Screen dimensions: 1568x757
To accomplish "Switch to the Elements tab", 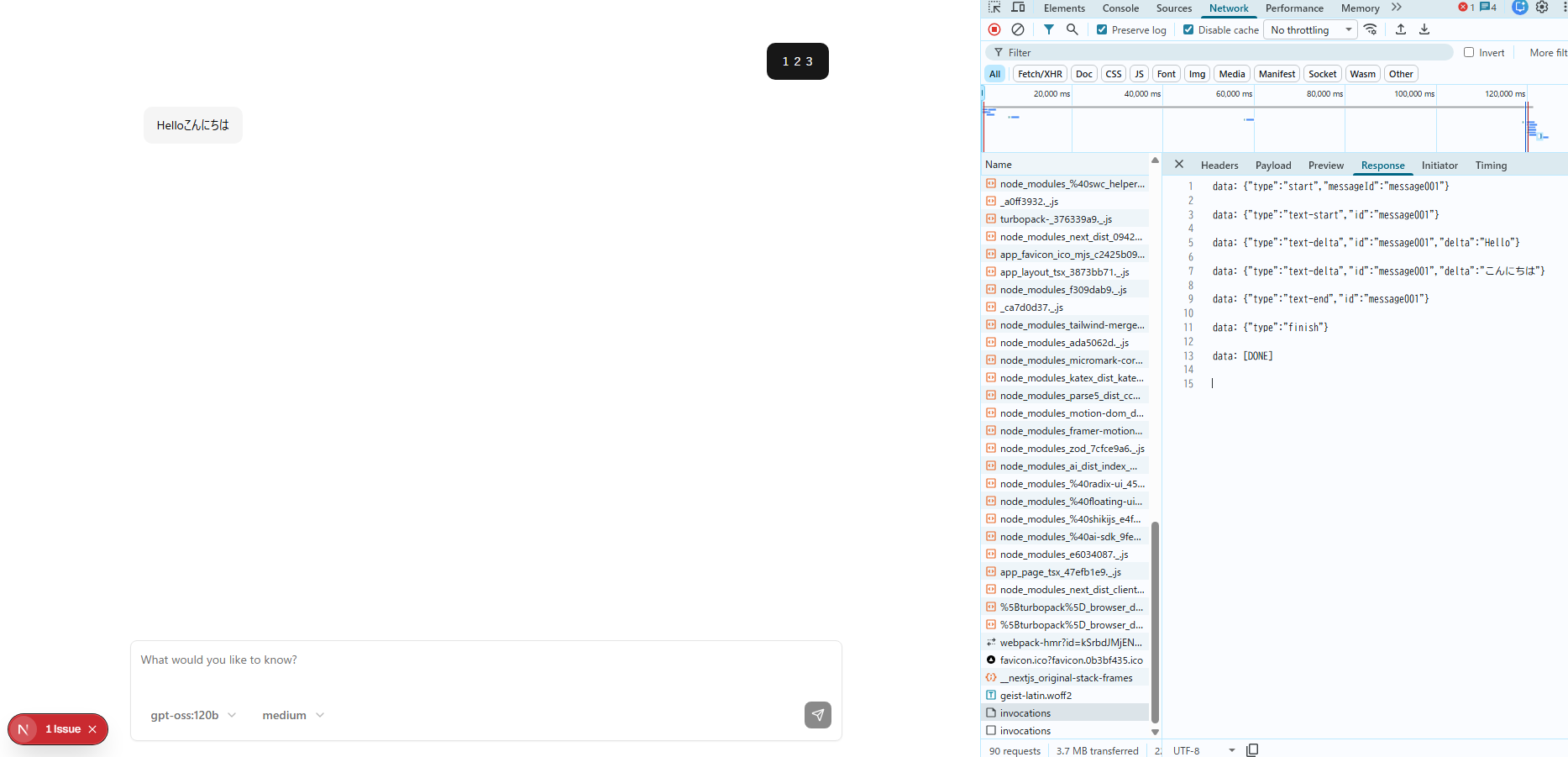I will tap(1064, 8).
